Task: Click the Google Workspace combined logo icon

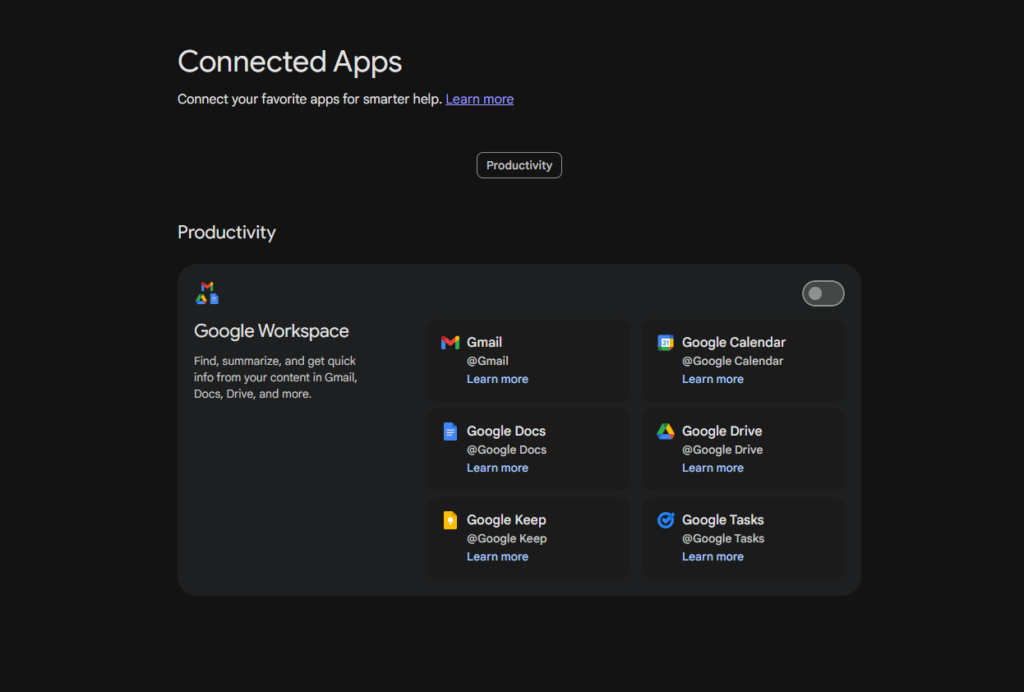Action: point(207,293)
